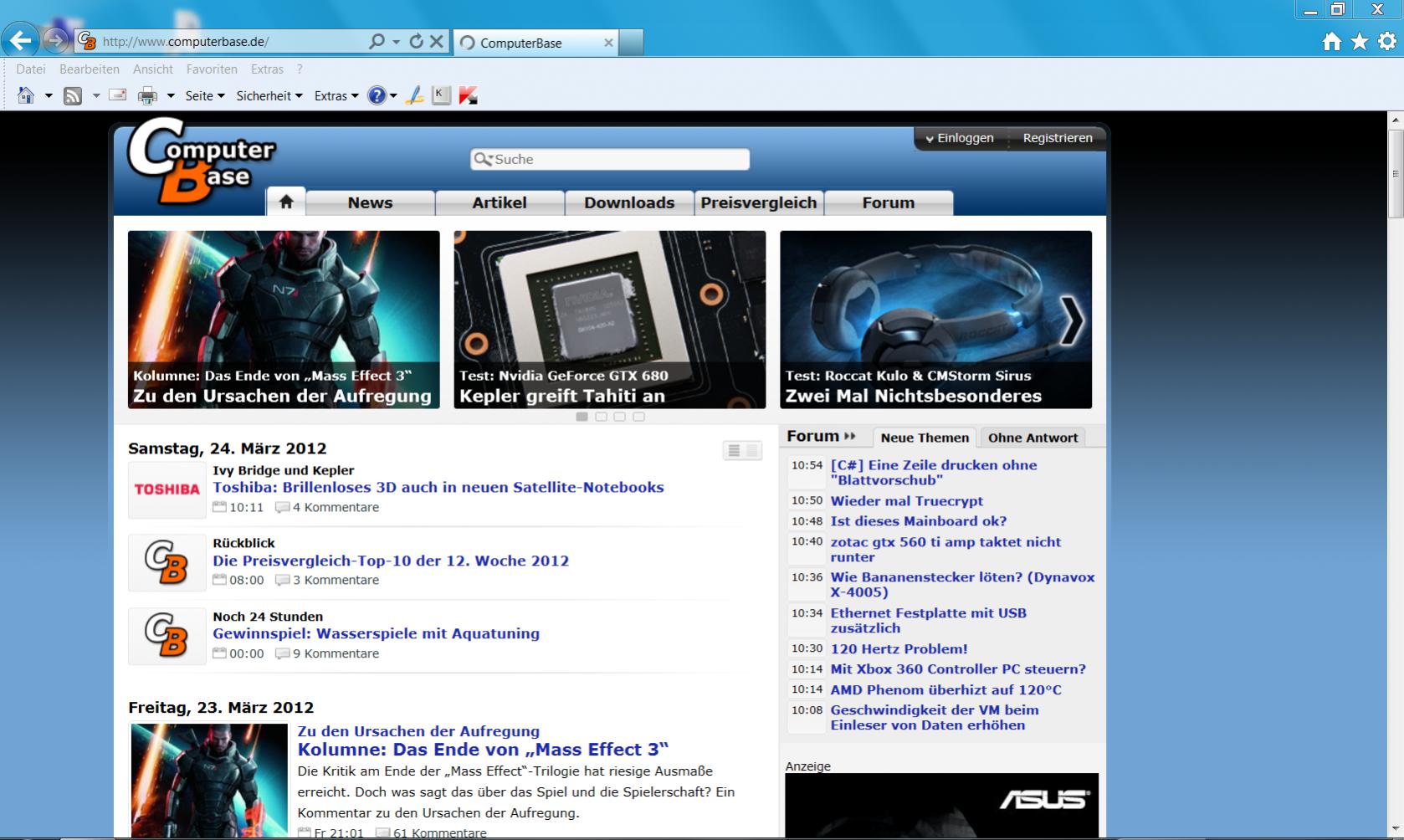Select the first carousel page indicator
Viewport: 1404px width, 840px height.
point(582,417)
